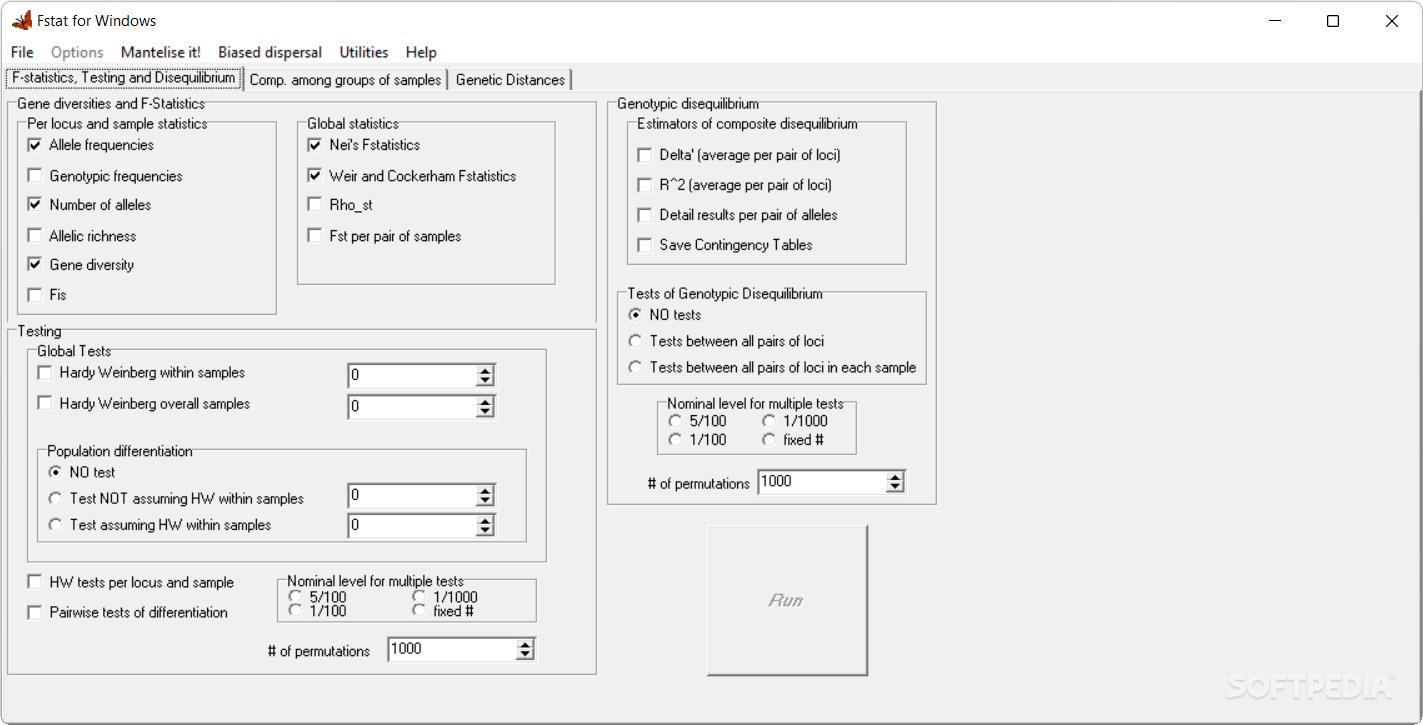Choose 1/1000 nominal level in Genotypic disequilibrium
The image size is (1423, 725).
[x=769, y=421]
